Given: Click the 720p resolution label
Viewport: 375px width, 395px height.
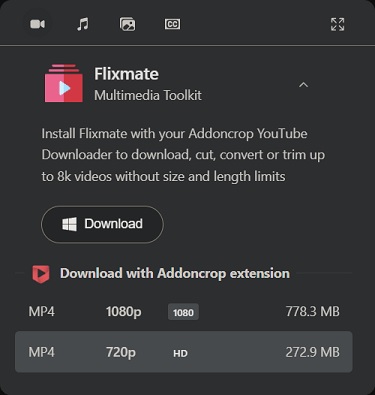Looking at the screenshot, I should click(121, 352).
